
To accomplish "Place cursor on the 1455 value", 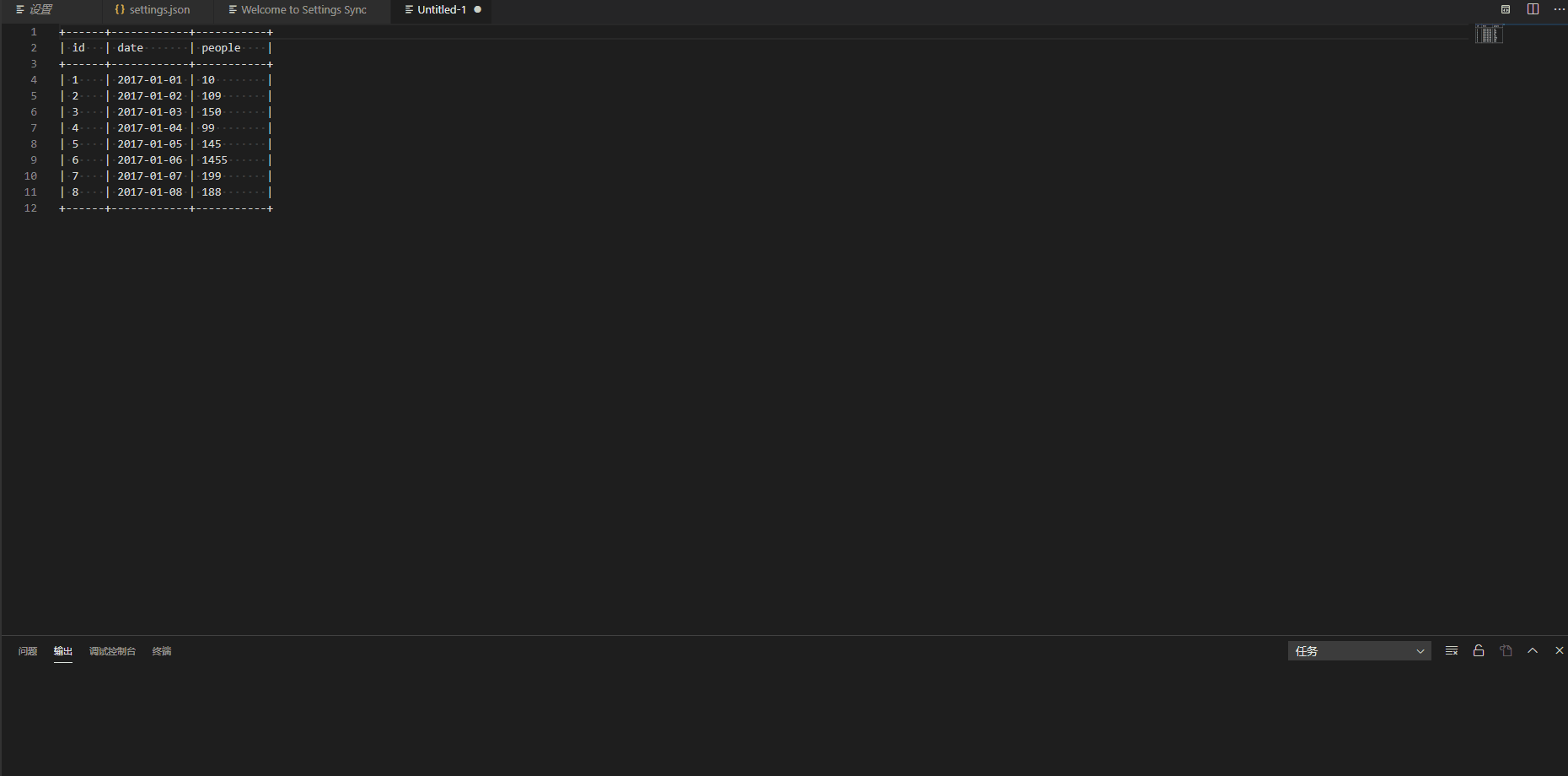I will (x=214, y=160).
